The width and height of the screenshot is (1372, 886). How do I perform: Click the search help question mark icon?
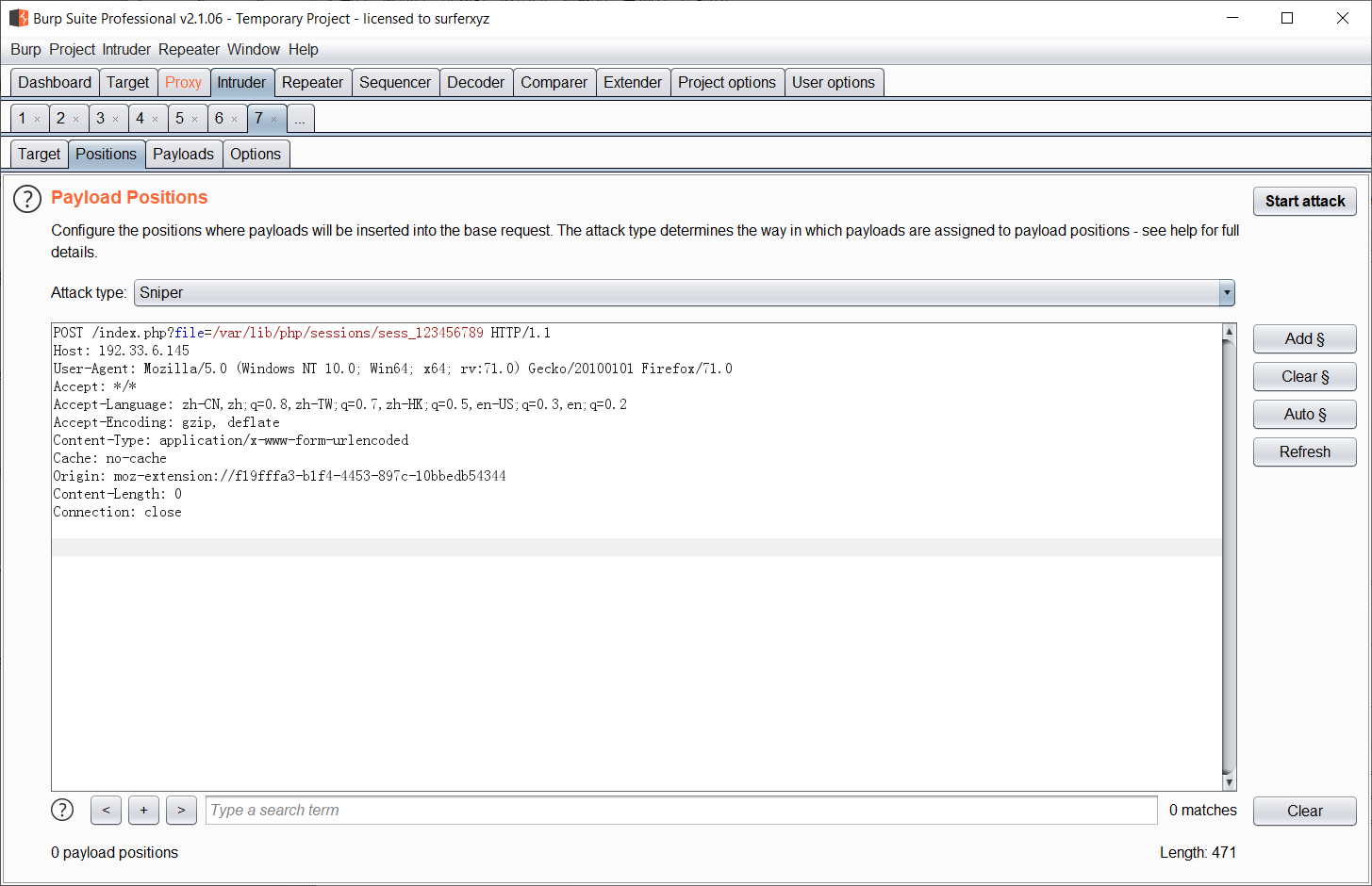pyautogui.click(x=62, y=810)
